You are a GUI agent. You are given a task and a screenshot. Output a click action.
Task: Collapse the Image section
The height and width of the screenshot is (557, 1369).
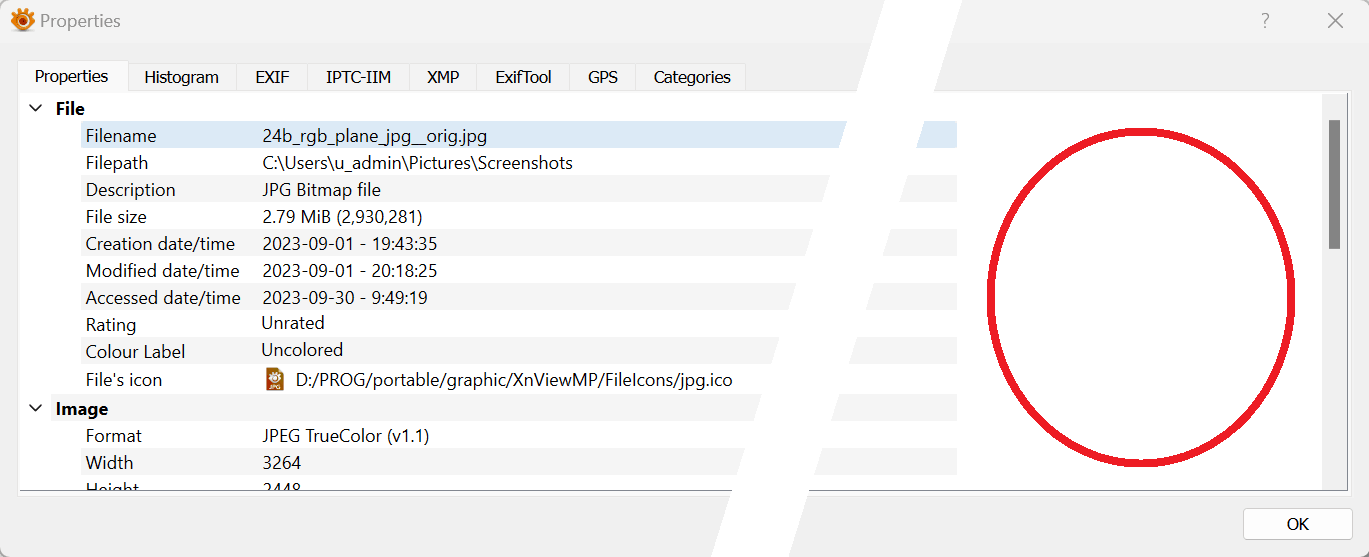(x=36, y=408)
